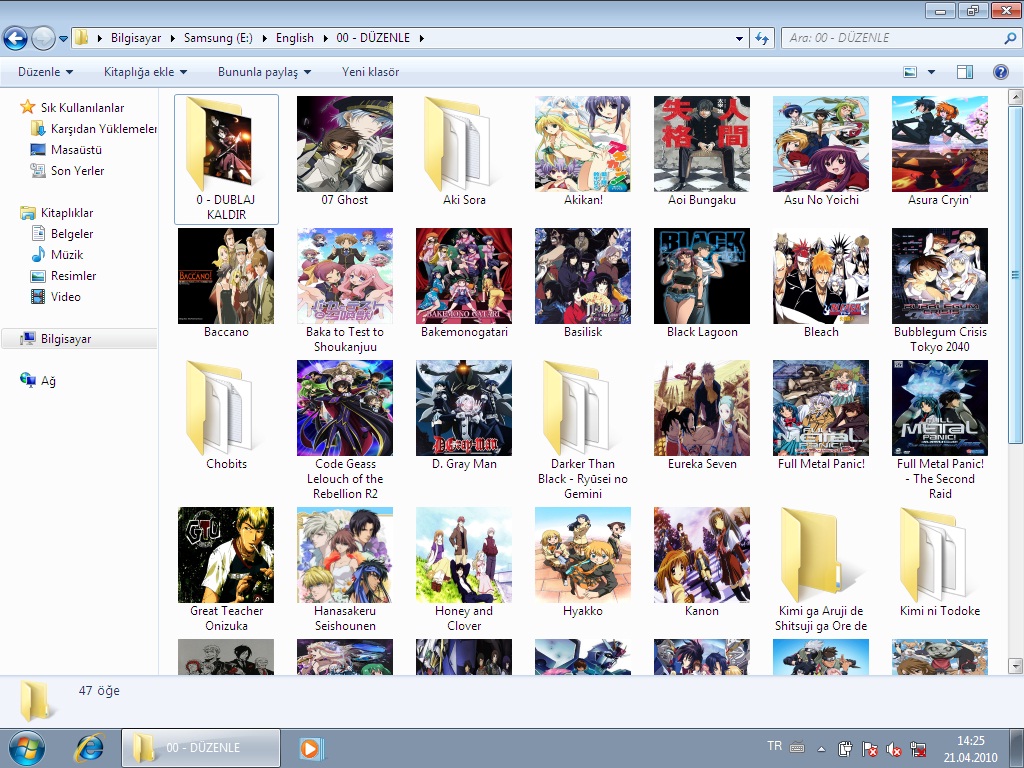The width and height of the screenshot is (1024, 768).
Task: Select the Black Lagoon folder thumbnail
Action: point(702,276)
